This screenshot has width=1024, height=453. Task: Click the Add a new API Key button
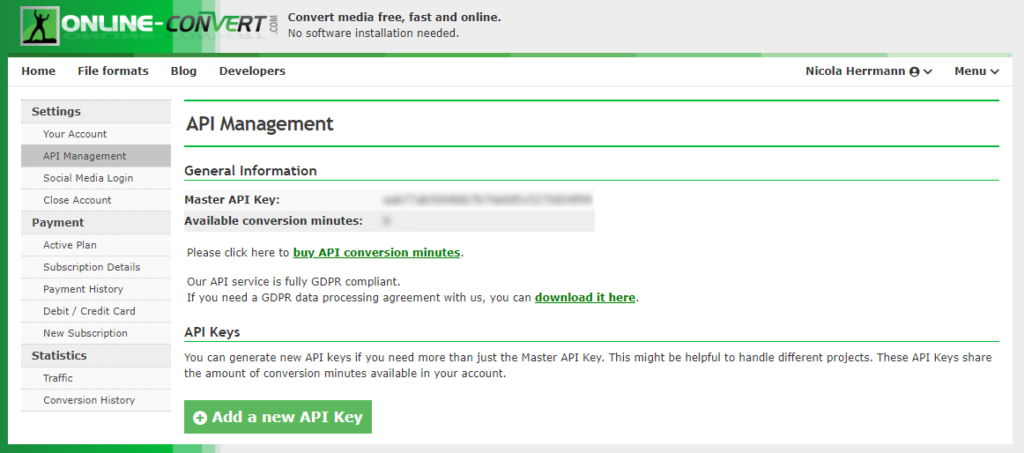point(278,417)
